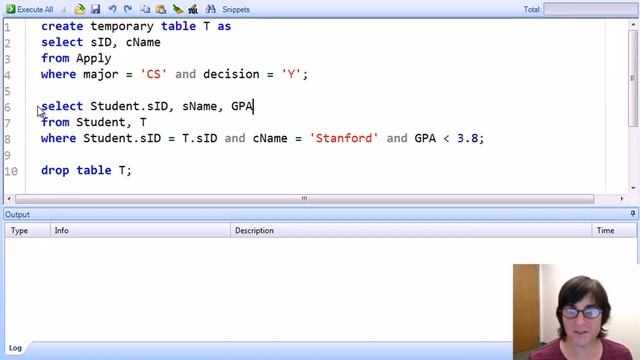The width and height of the screenshot is (640, 360).
Task: Click the green brush clear icon
Action: click(x=178, y=9)
